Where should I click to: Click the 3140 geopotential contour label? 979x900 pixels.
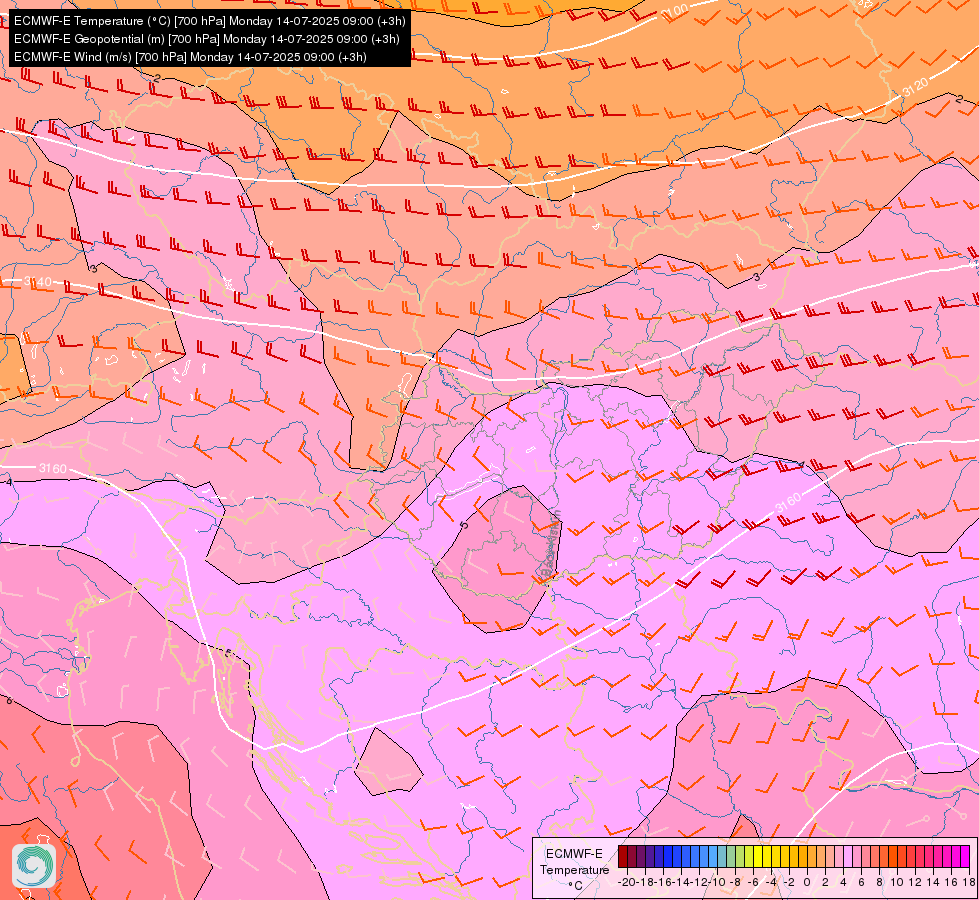coord(38,282)
